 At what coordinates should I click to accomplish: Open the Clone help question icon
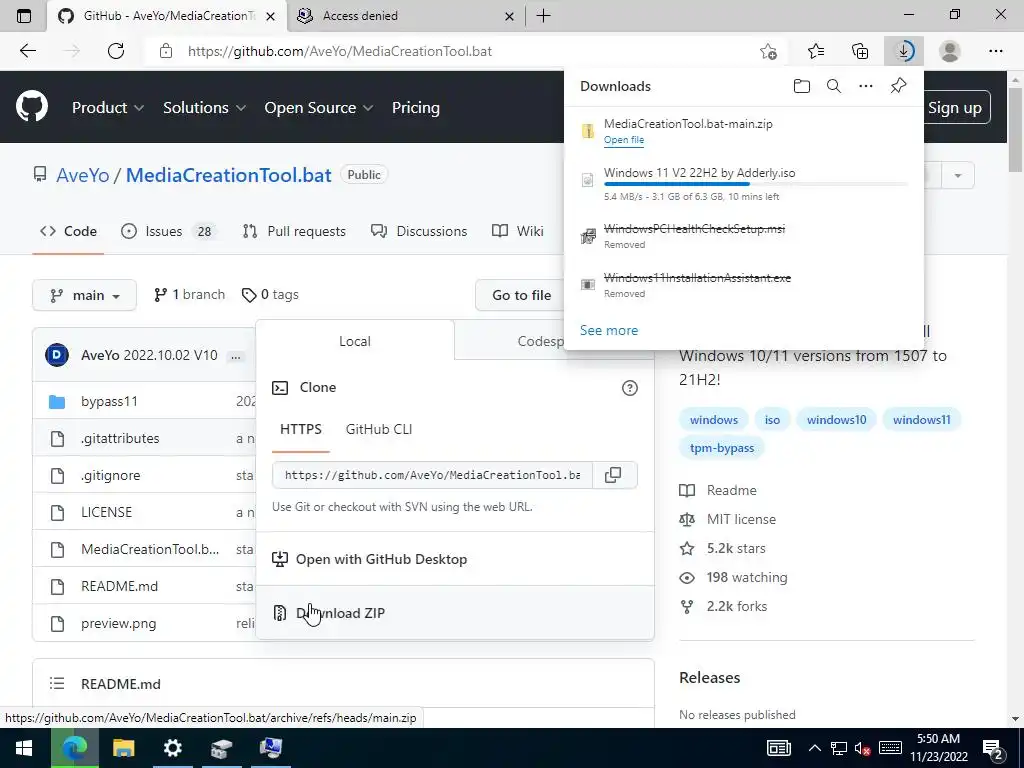click(x=630, y=388)
